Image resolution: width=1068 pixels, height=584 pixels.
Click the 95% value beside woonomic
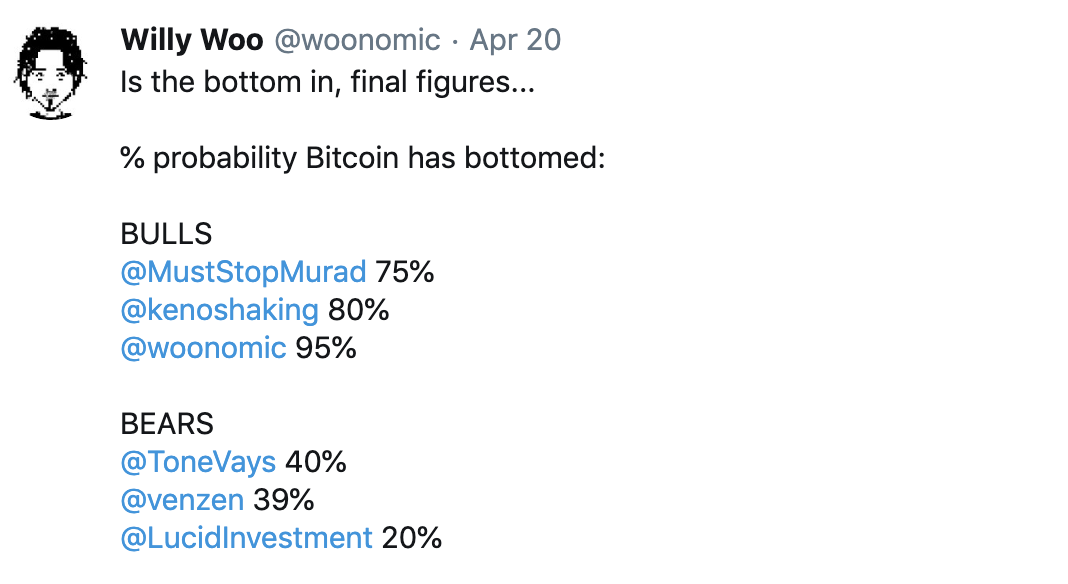pos(326,348)
